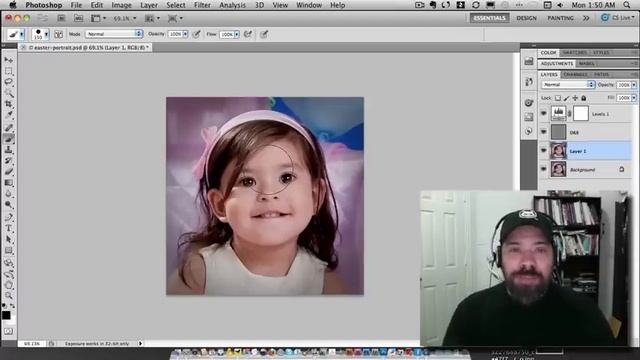The image size is (640, 360).
Task: Launch Mini Bridge from application bar
Action: (78, 18)
